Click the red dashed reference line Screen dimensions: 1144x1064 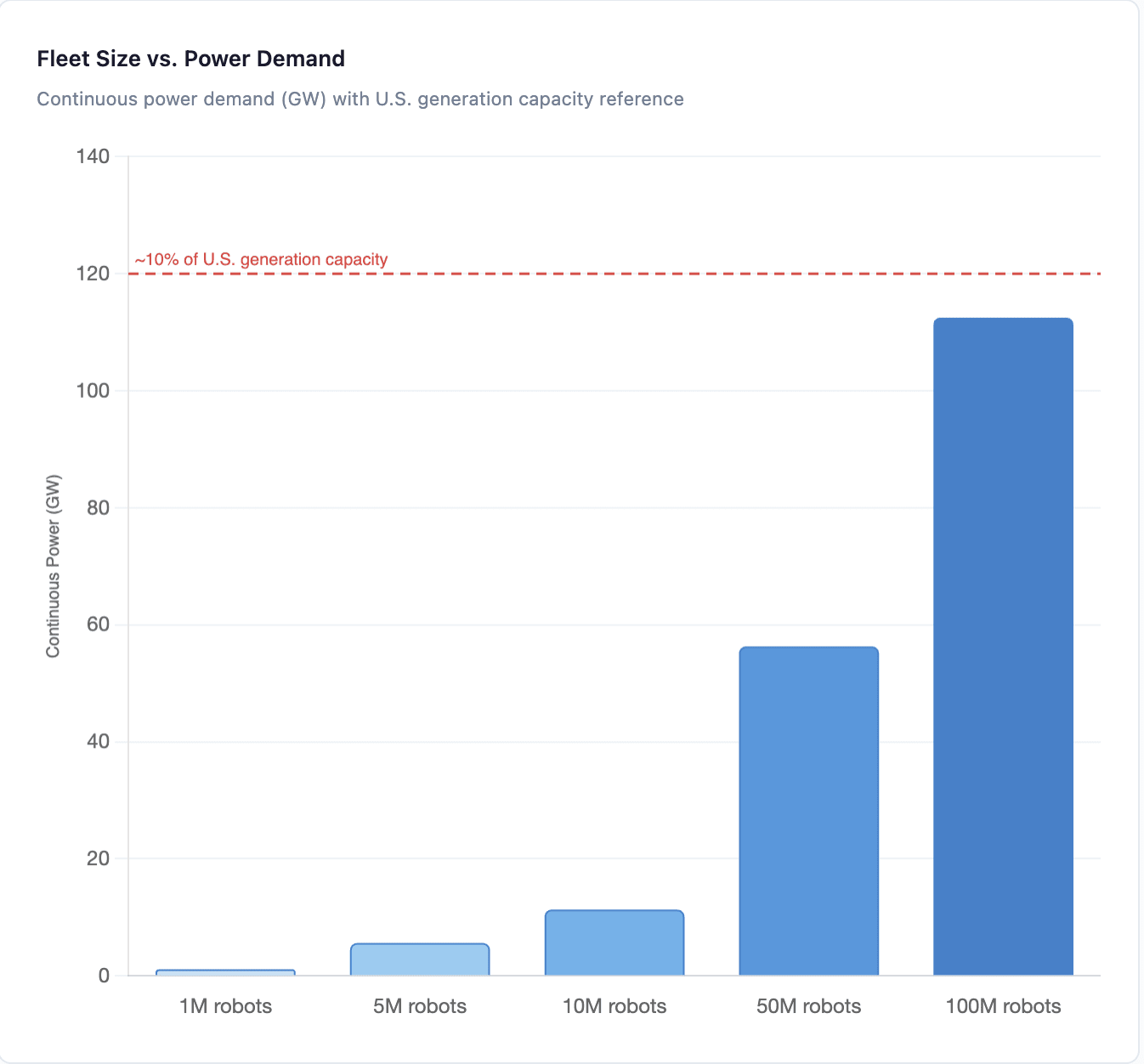tap(680, 274)
